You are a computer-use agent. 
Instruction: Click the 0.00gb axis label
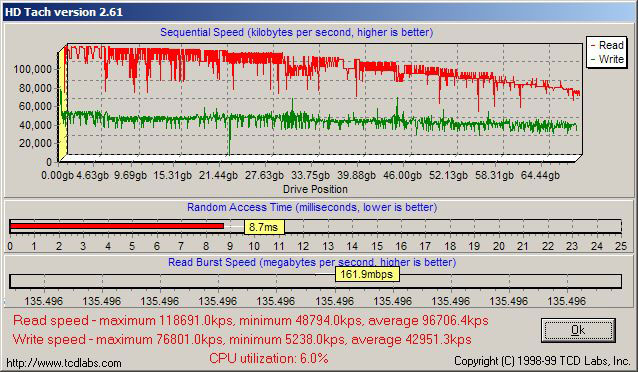coord(57,175)
